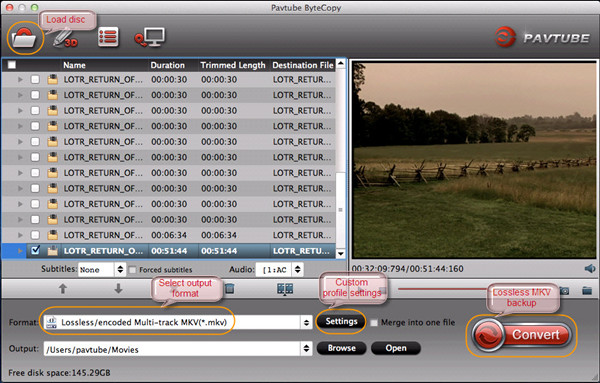This screenshot has width=600, height=383.
Task: Click the 00:06:34 duration cell
Action: tap(169, 235)
